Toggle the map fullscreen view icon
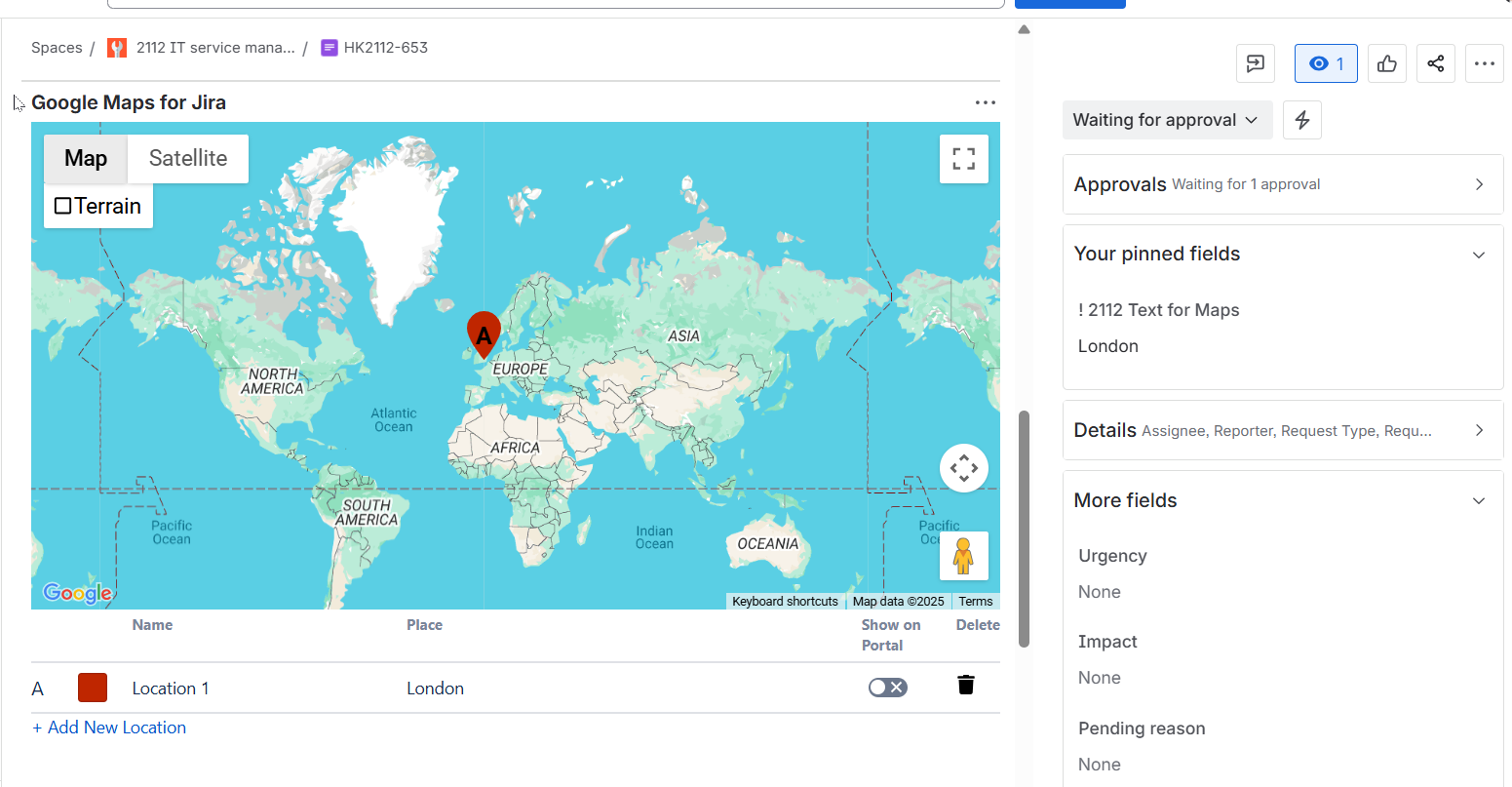This screenshot has height=787, width=1512. (963, 159)
